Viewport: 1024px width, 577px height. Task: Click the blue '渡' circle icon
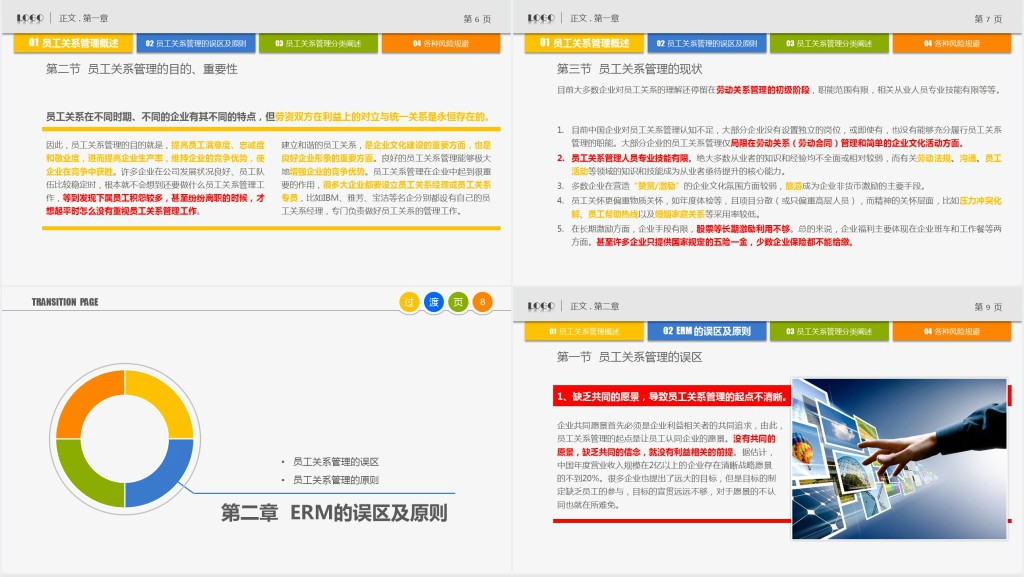[434, 302]
